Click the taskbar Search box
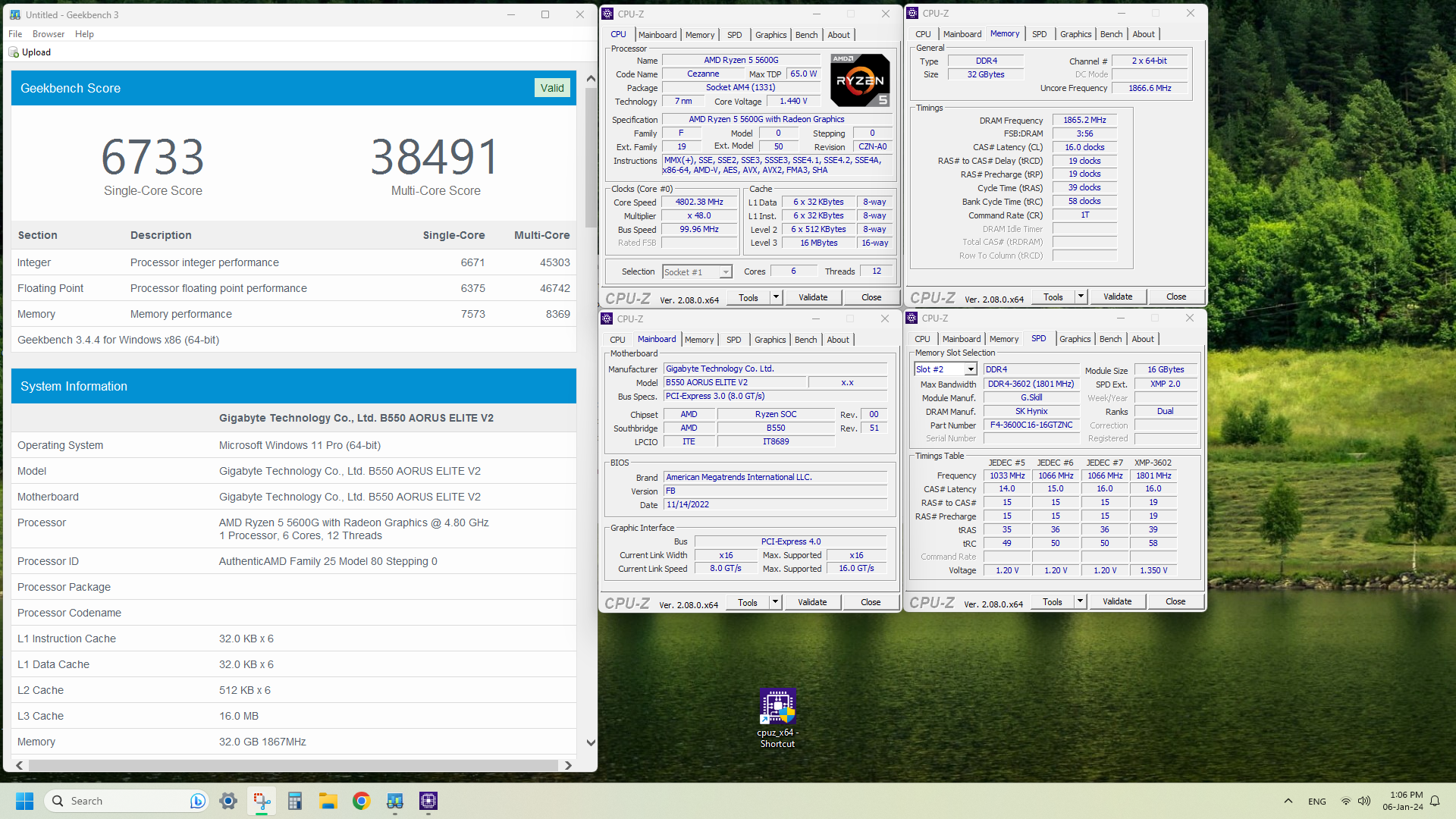This screenshot has width=1456, height=819. pyautogui.click(x=127, y=801)
